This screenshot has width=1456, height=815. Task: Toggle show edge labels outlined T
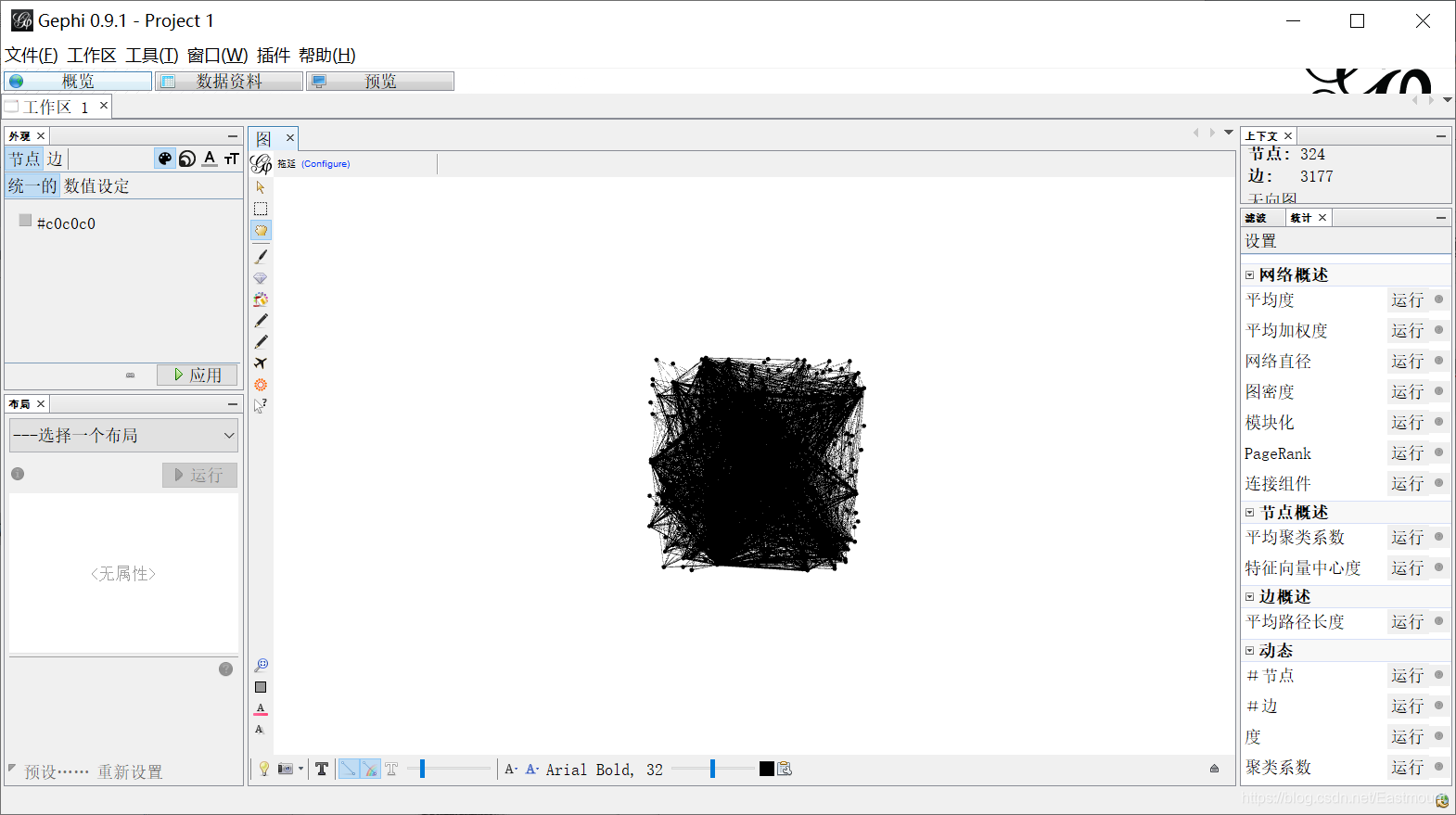391,769
